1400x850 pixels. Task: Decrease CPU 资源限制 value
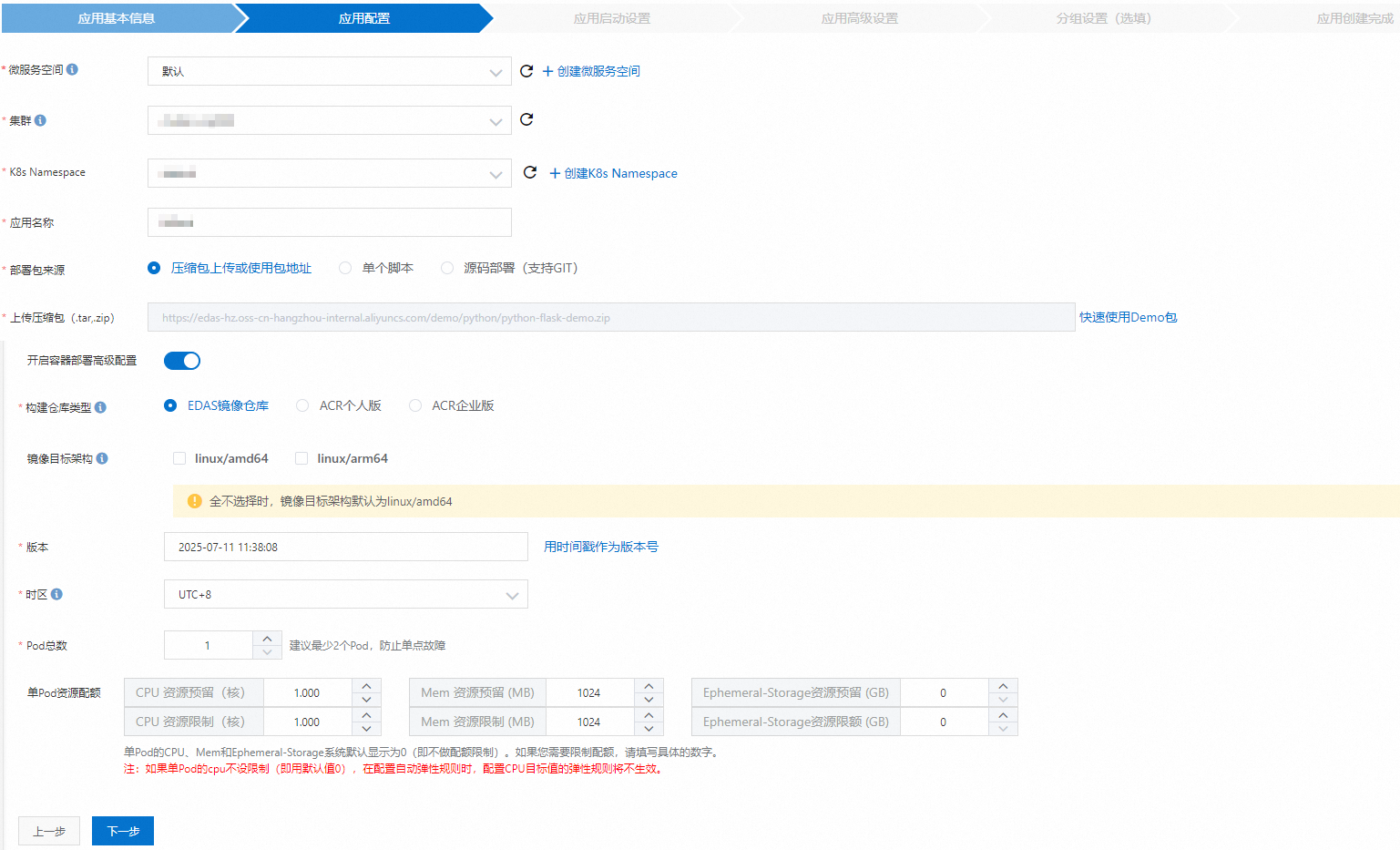(366, 729)
